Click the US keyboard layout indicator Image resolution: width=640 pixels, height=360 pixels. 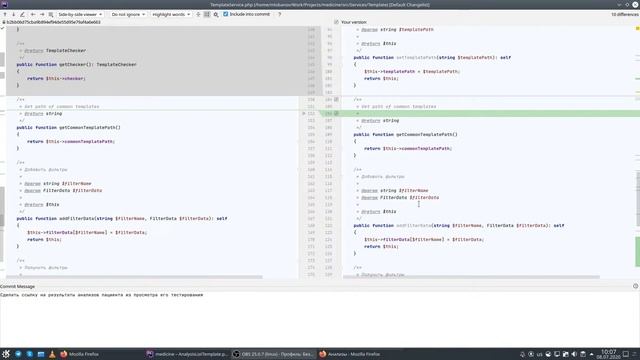pyautogui.click(x=540, y=354)
